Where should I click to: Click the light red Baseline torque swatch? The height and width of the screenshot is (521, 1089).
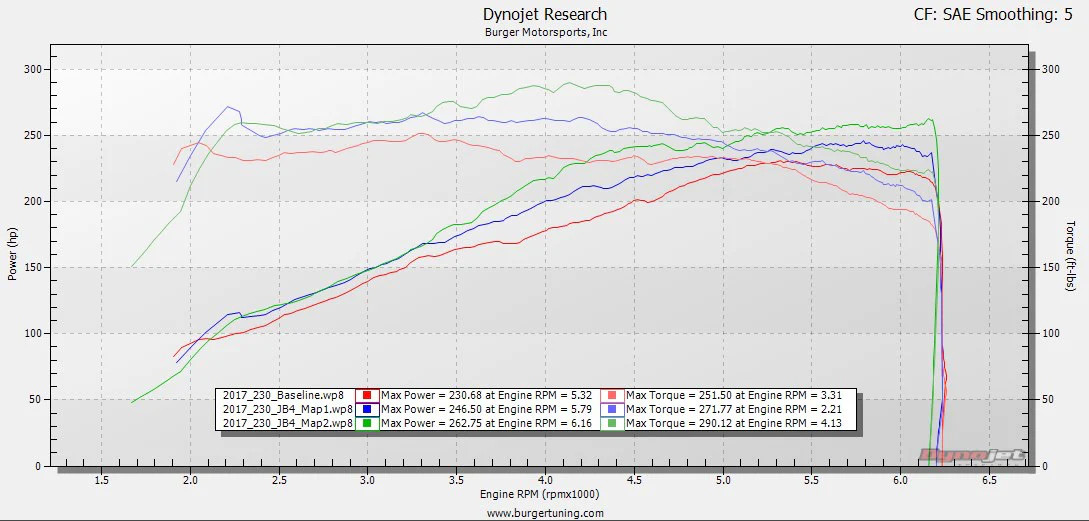[612, 395]
